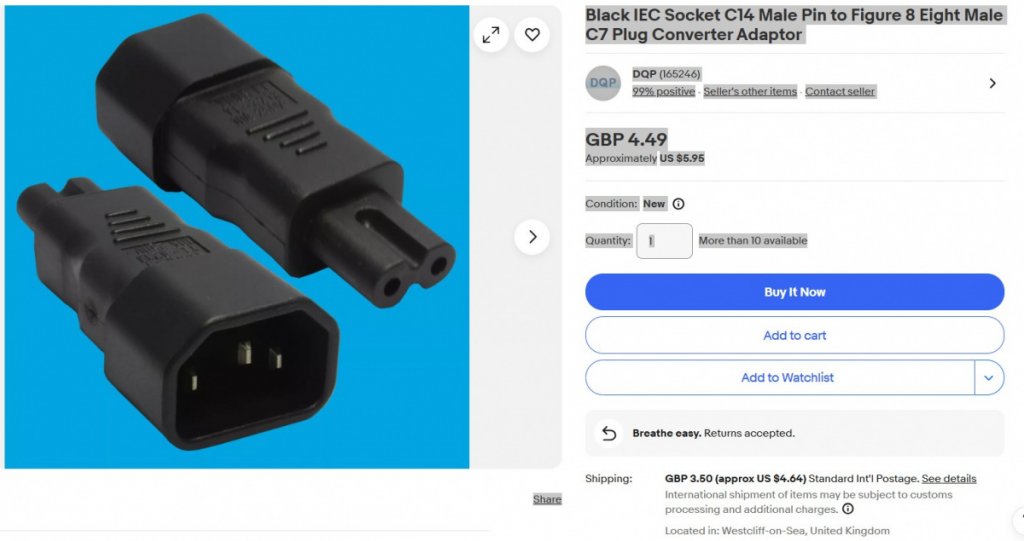The width and height of the screenshot is (1024, 541).
Task: Click the quantity input field
Action: 664,241
